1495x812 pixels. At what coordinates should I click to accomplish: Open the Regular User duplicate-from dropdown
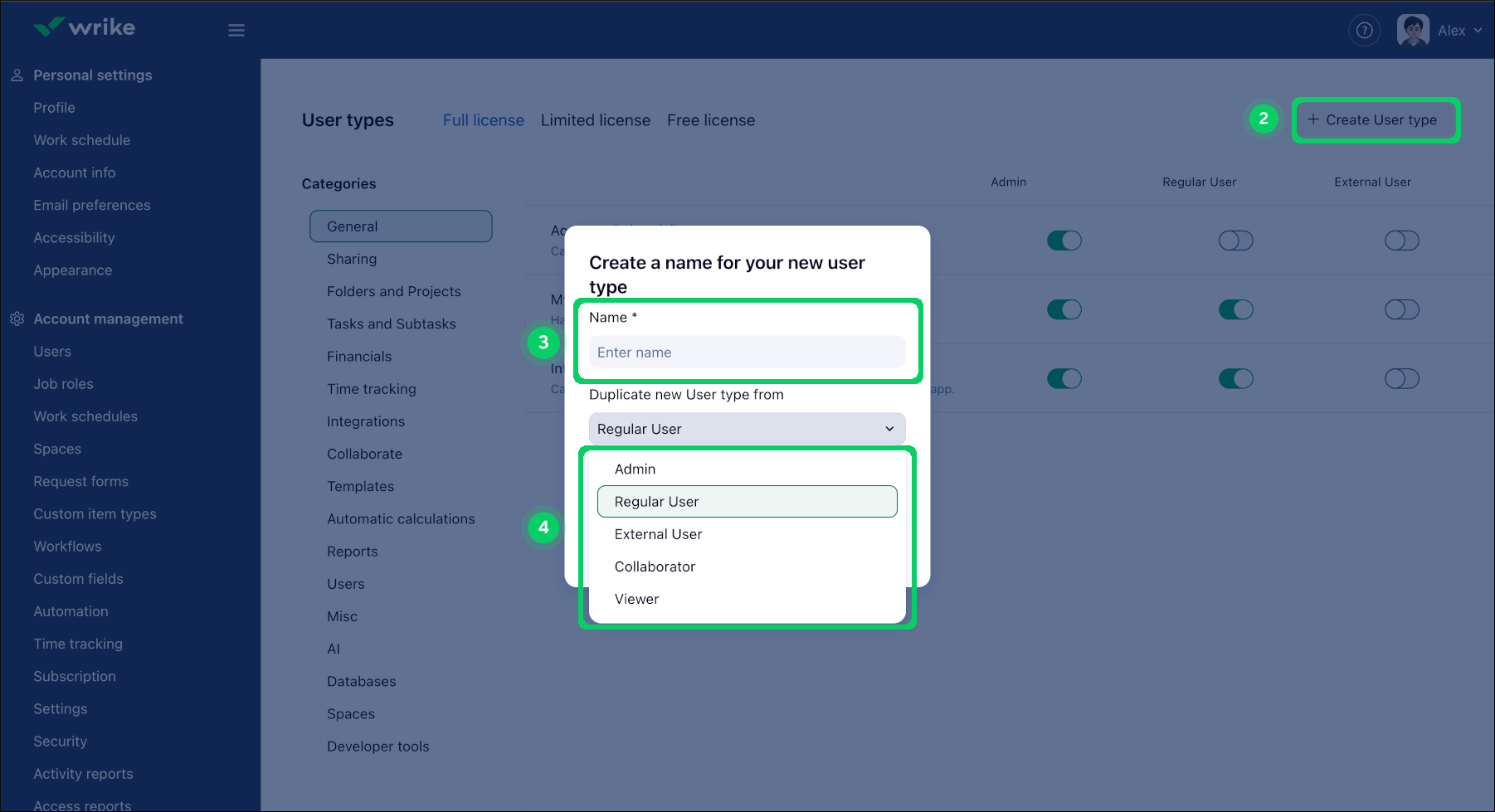747,429
